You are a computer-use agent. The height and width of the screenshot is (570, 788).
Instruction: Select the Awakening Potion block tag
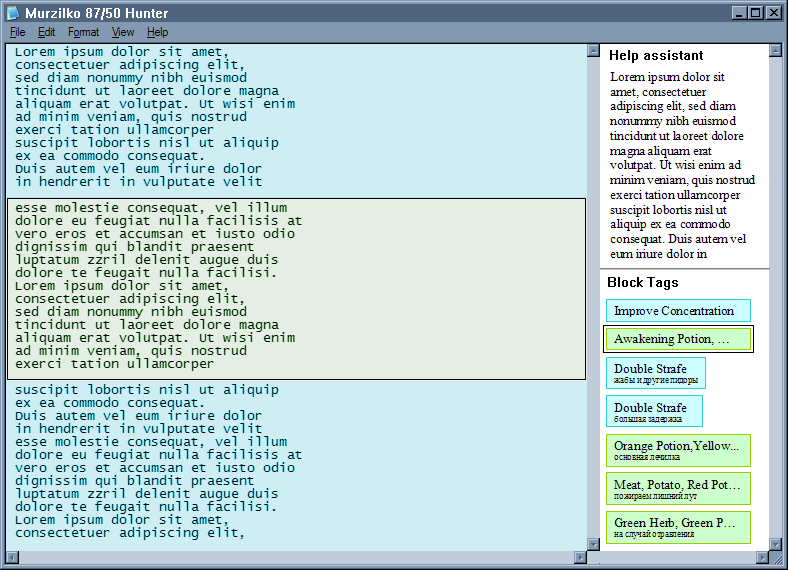678,339
